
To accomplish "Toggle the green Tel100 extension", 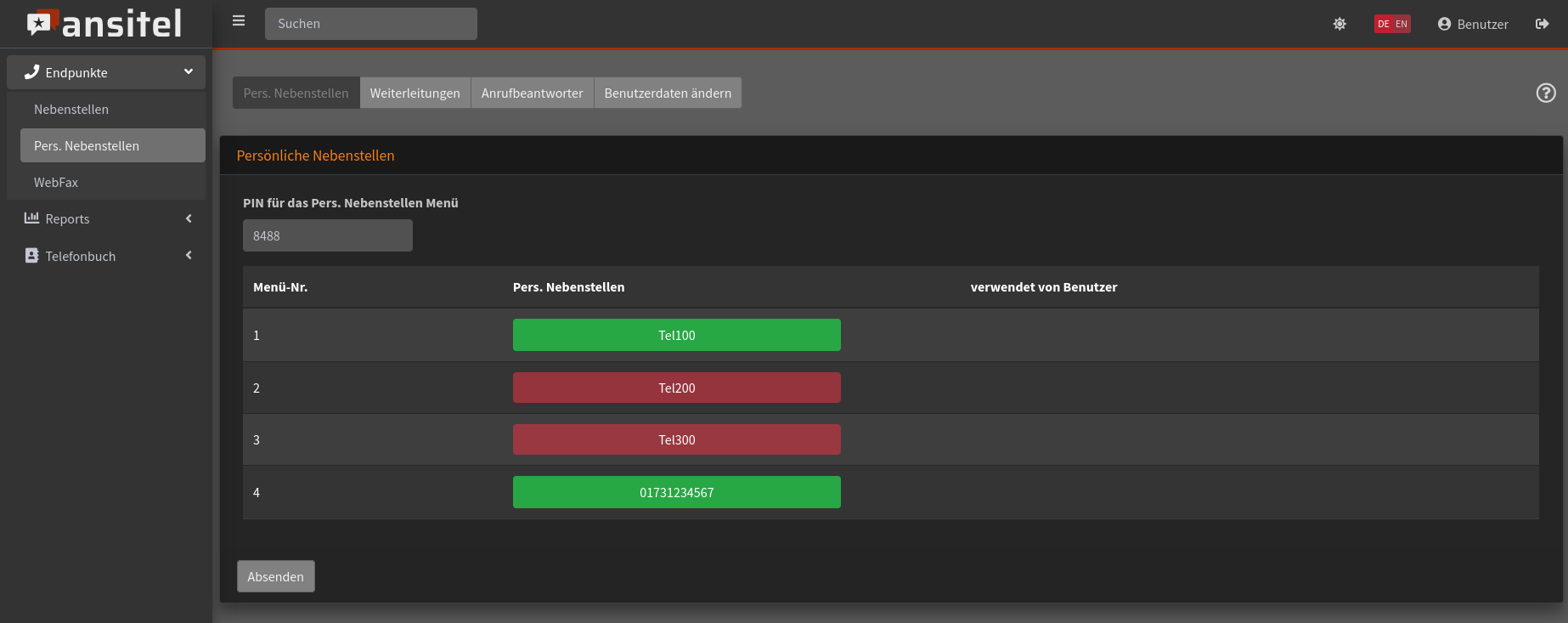I will [676, 335].
